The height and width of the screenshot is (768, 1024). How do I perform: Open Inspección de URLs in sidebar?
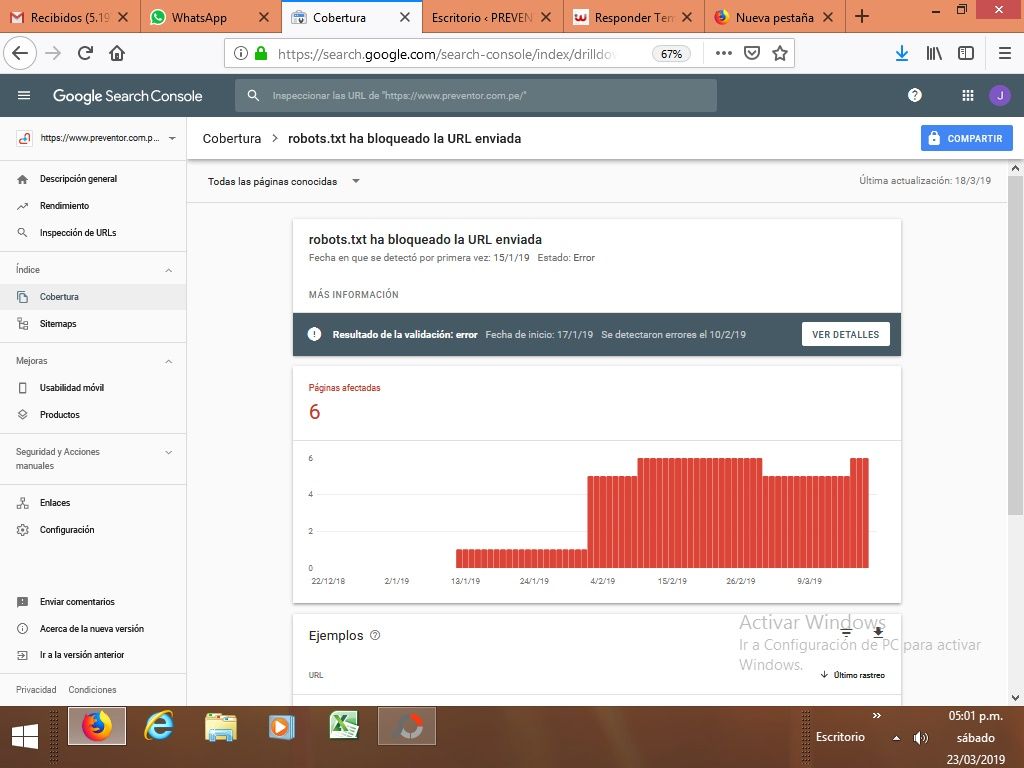pos(78,232)
